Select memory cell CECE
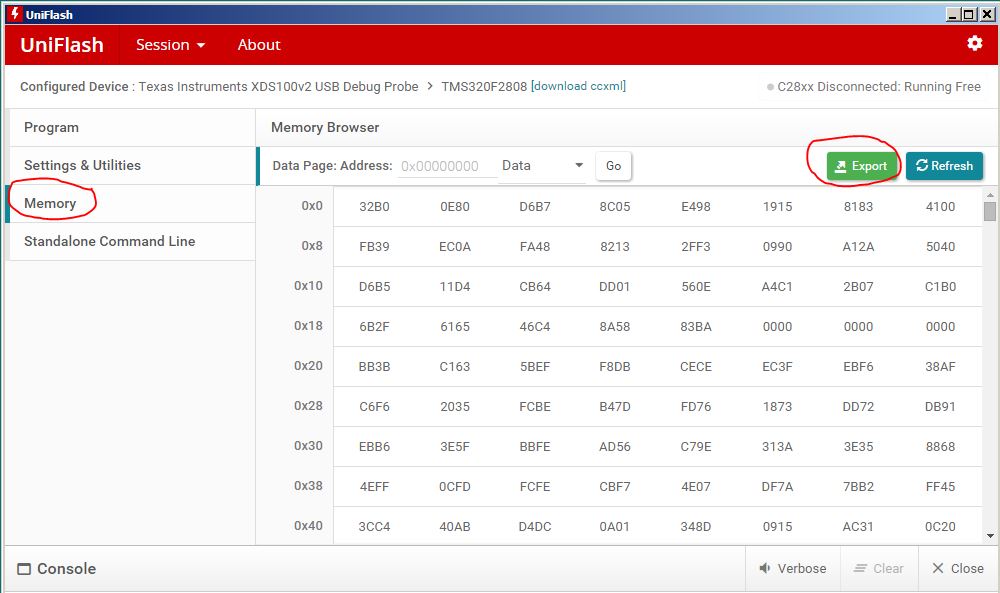 696,367
